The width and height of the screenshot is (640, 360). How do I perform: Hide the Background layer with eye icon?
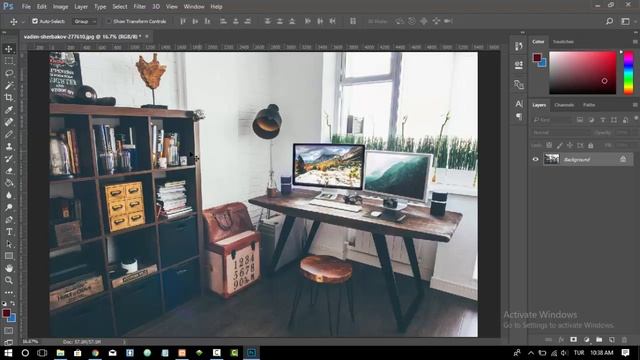(536, 160)
